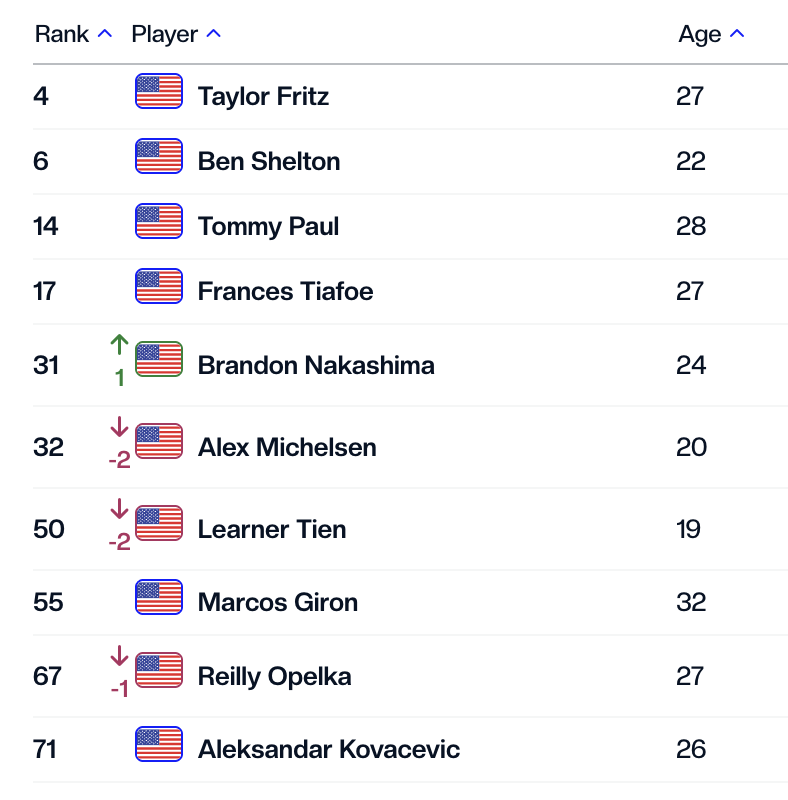Viewport: 788px width, 800px height.
Task: Open Taylor Fritz's player profile
Action: pyautogui.click(x=263, y=97)
